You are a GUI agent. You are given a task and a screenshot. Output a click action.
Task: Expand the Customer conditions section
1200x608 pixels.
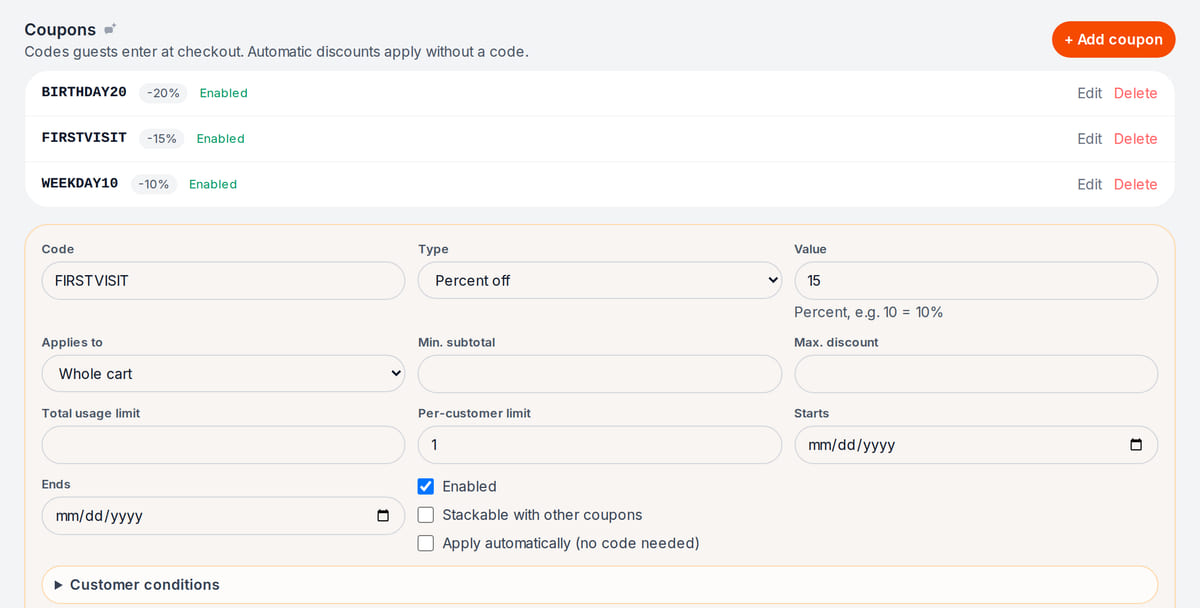tap(600, 585)
